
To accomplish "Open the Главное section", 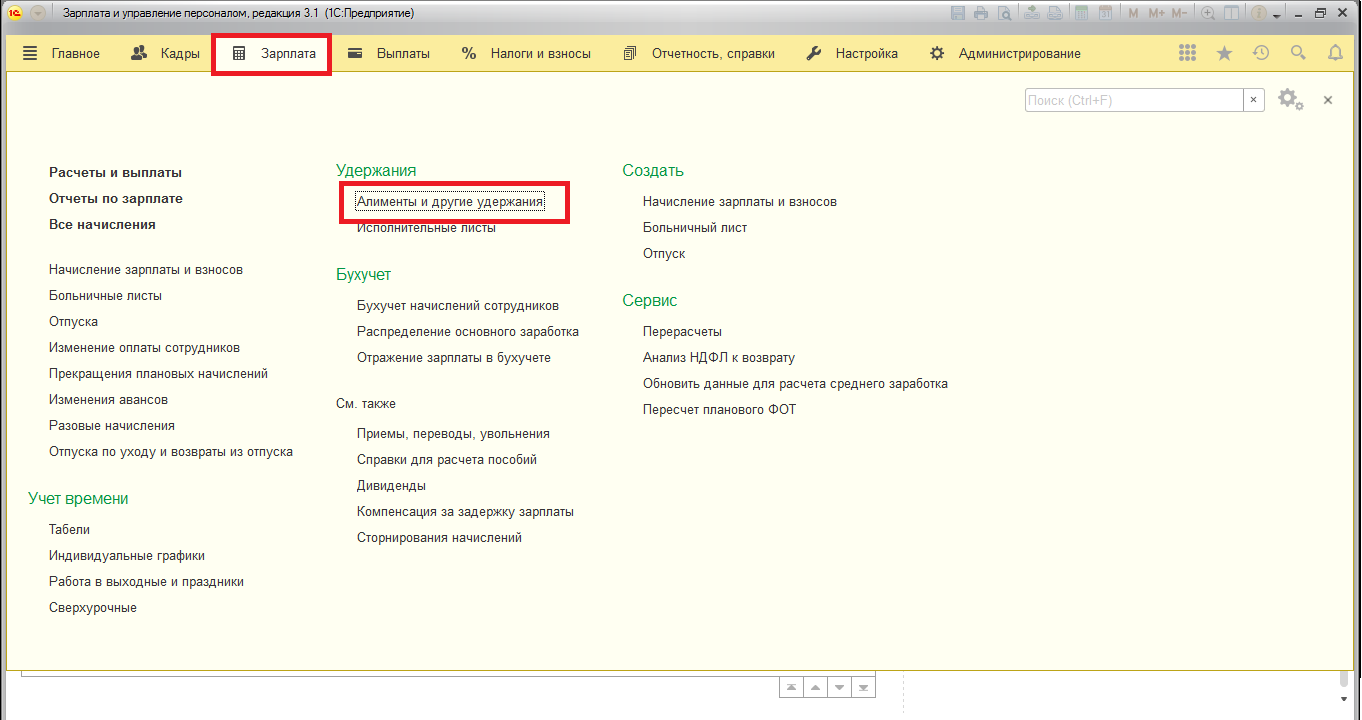I will pyautogui.click(x=61, y=53).
